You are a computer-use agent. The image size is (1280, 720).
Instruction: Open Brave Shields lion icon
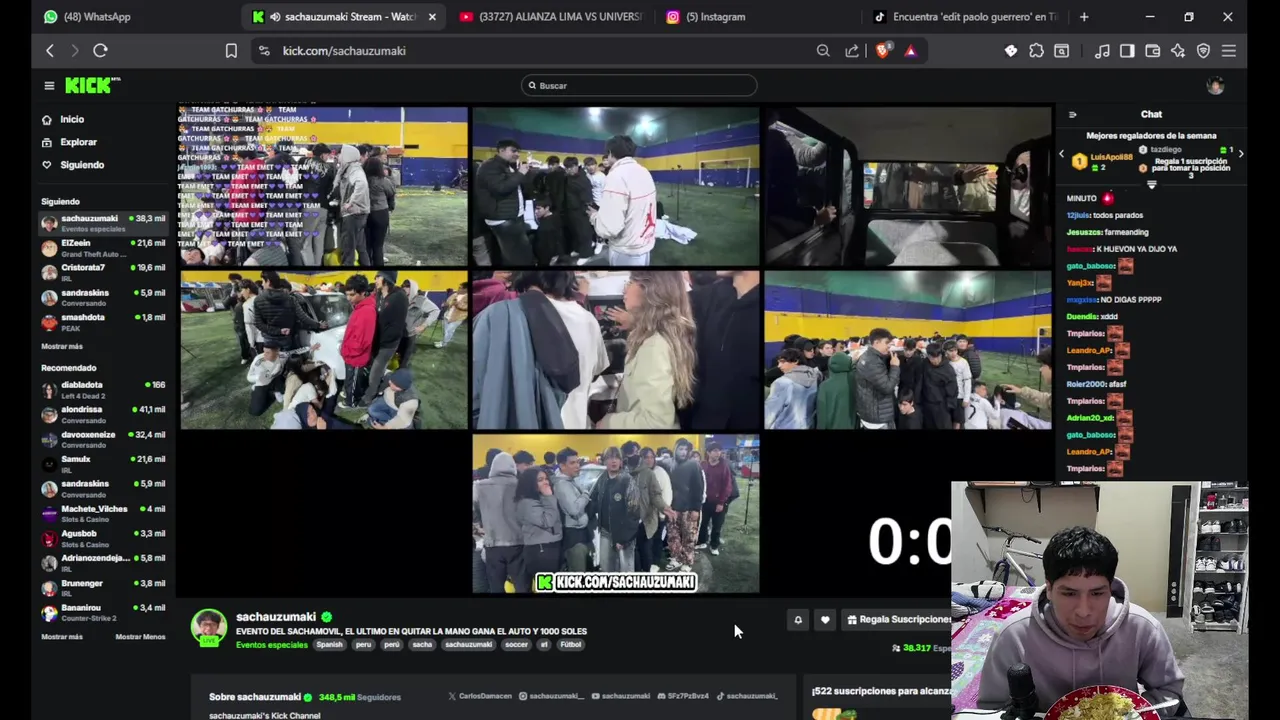tap(882, 50)
